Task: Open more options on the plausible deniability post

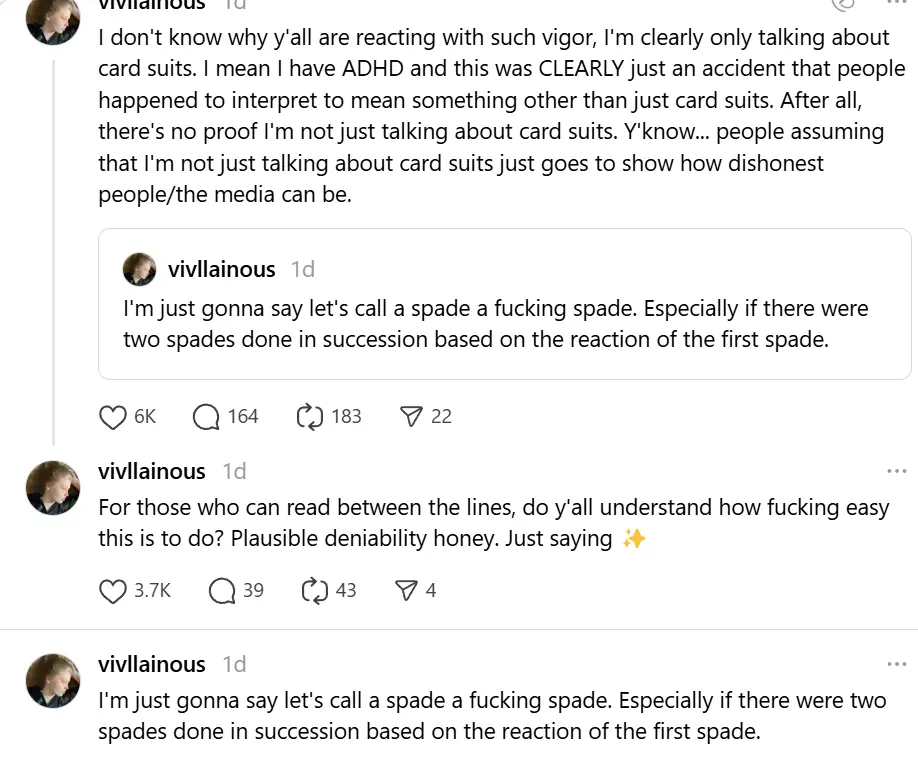Action: point(897,470)
